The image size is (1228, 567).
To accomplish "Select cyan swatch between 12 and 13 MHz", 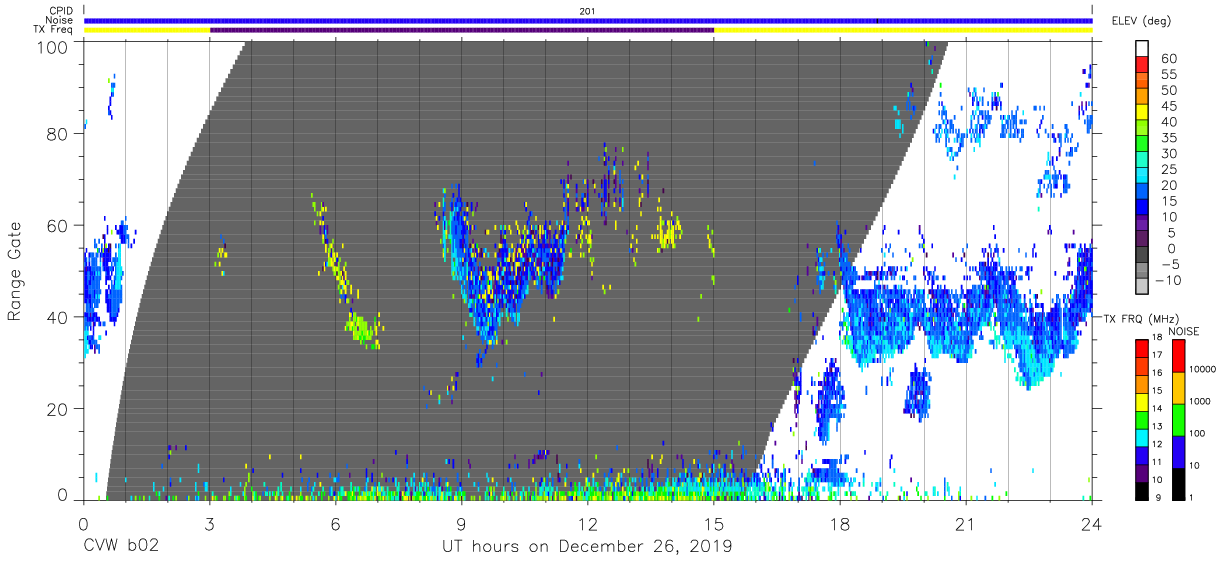I will point(1142,436).
